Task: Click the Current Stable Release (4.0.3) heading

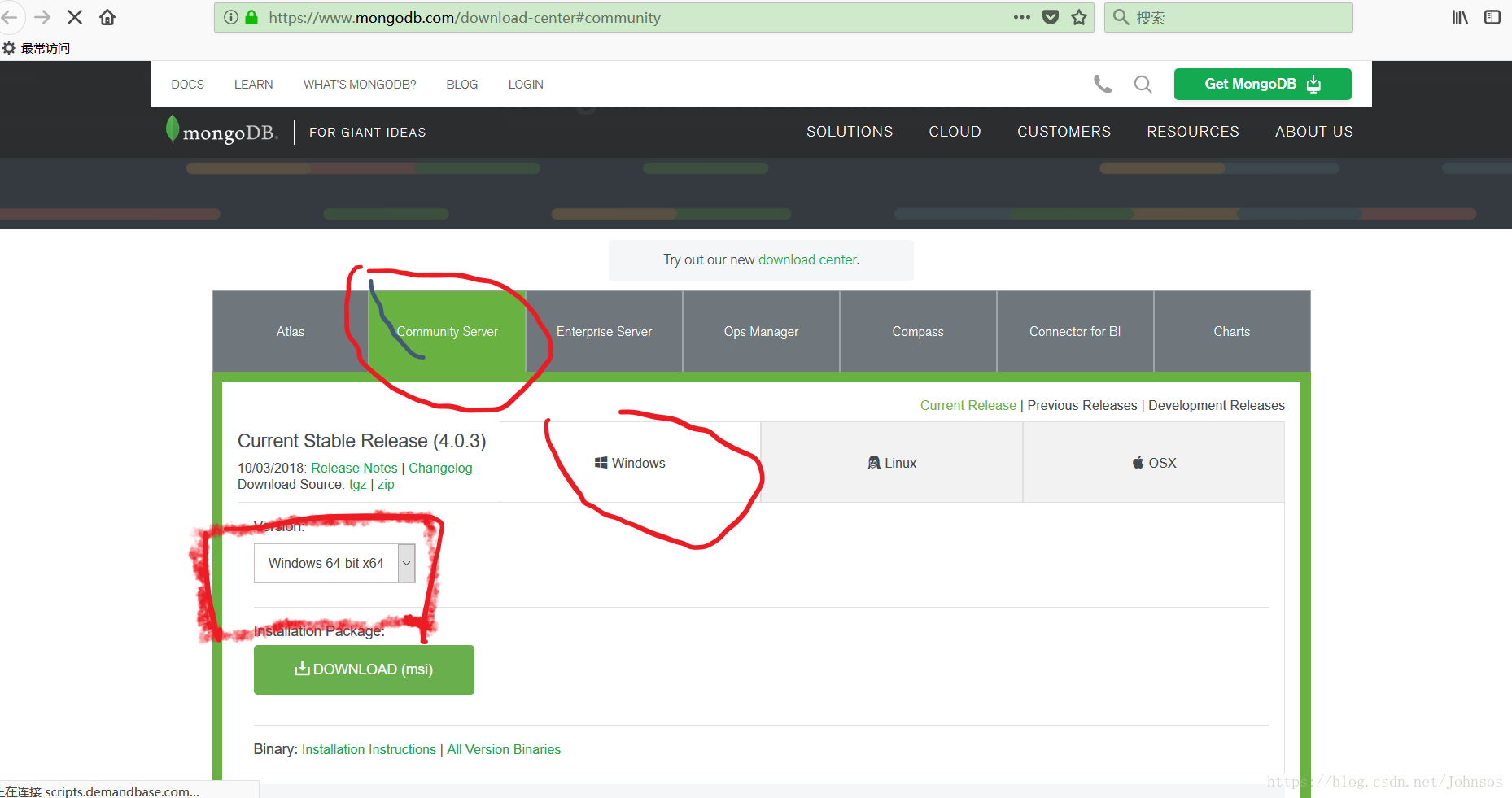Action: tap(361, 441)
